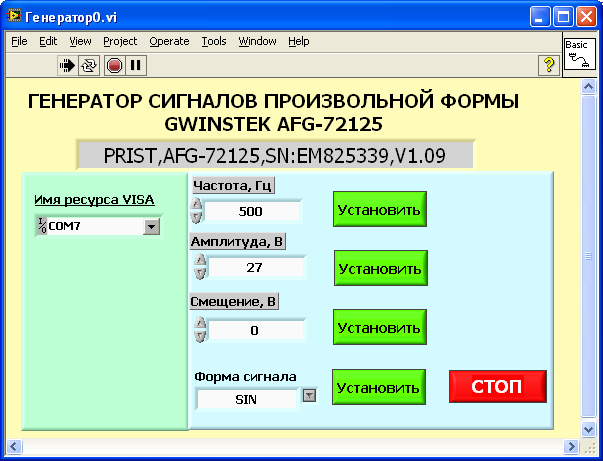The image size is (603, 461).
Task: Click the Смещение, В label
Action: tap(234, 301)
